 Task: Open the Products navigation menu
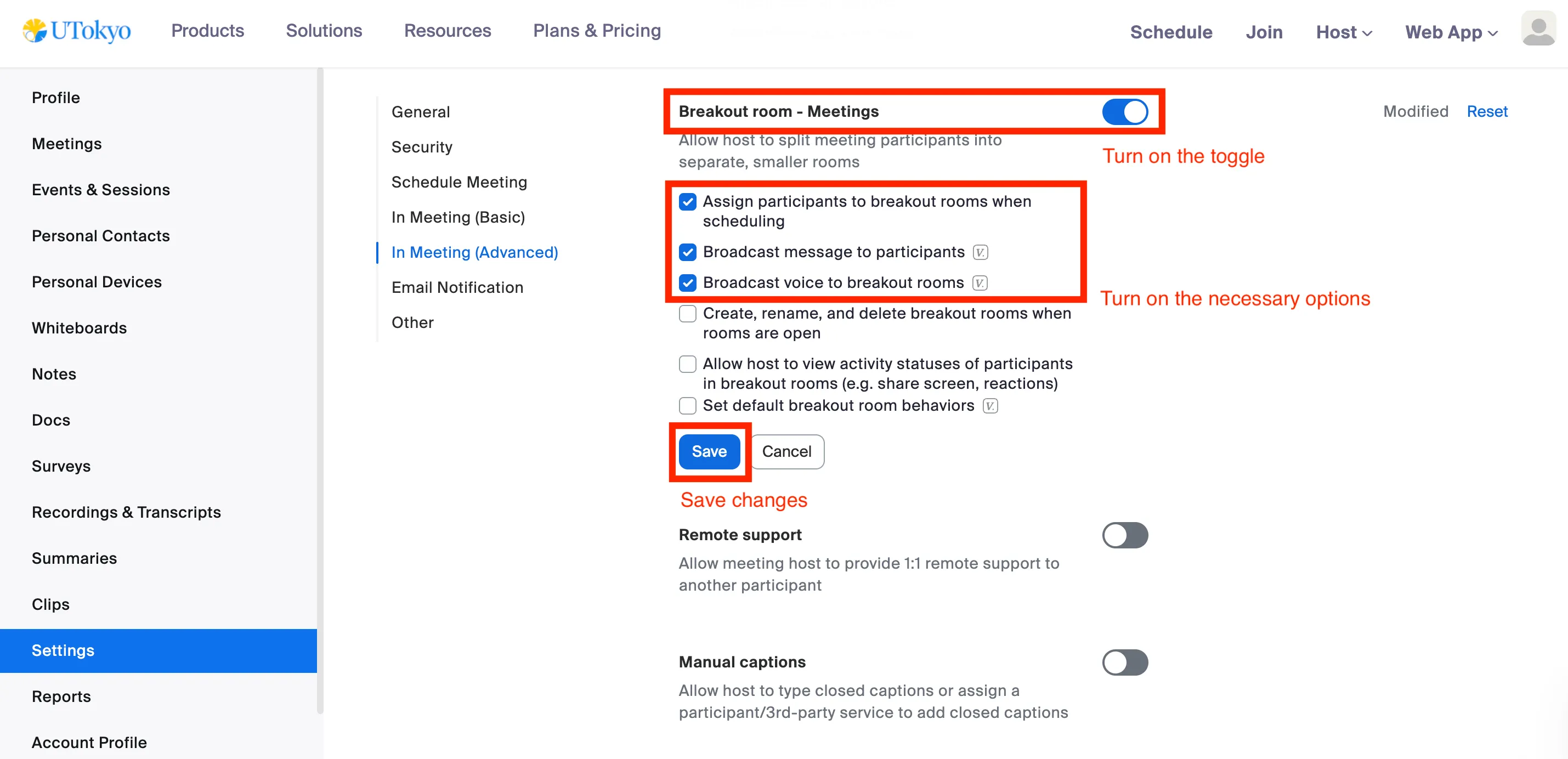point(207,31)
